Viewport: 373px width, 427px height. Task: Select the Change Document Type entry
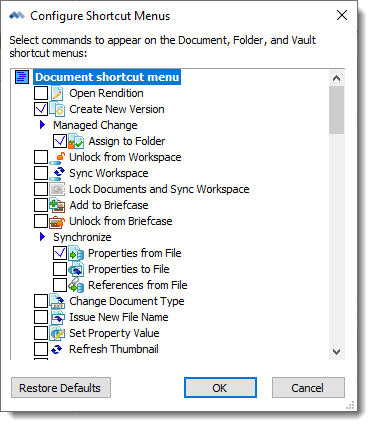coord(127,301)
